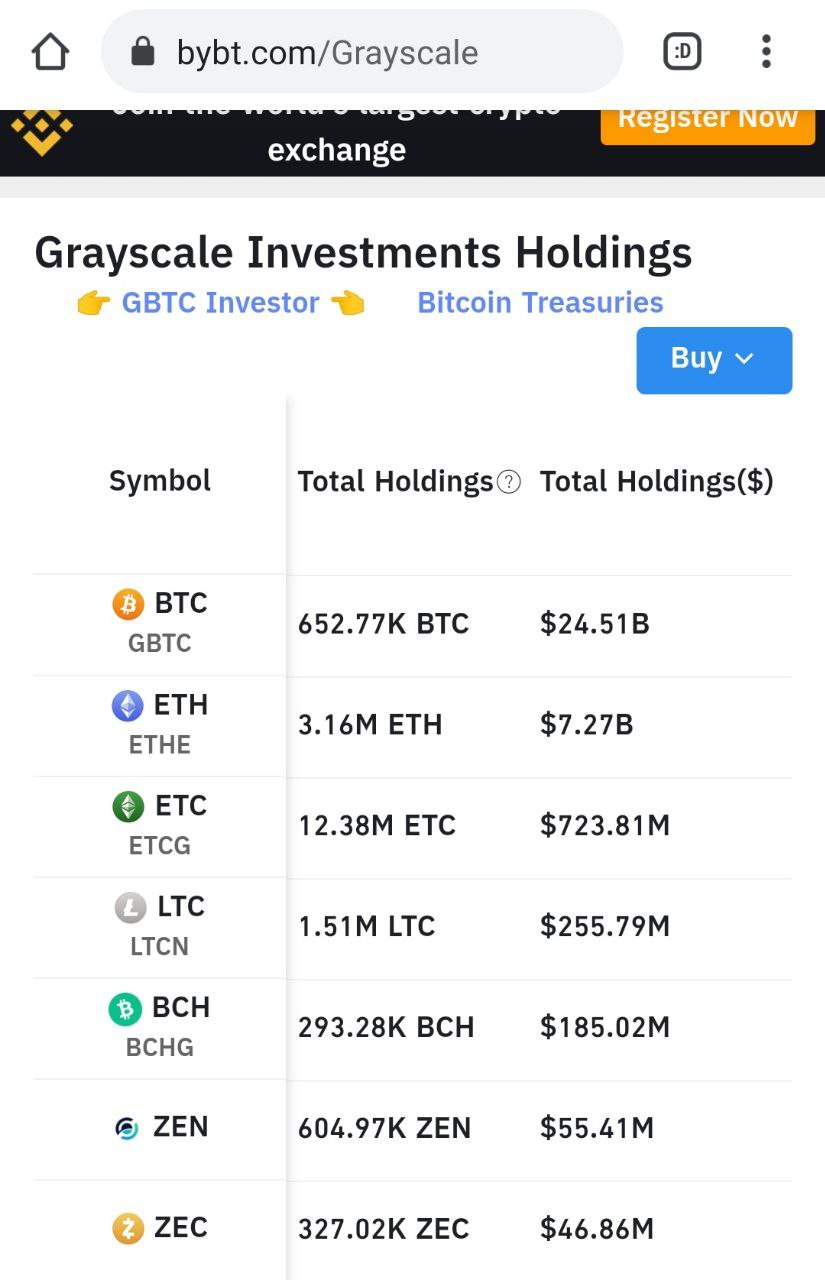Expand the Buy dropdown button
The height and width of the screenshot is (1280, 825).
(714, 360)
